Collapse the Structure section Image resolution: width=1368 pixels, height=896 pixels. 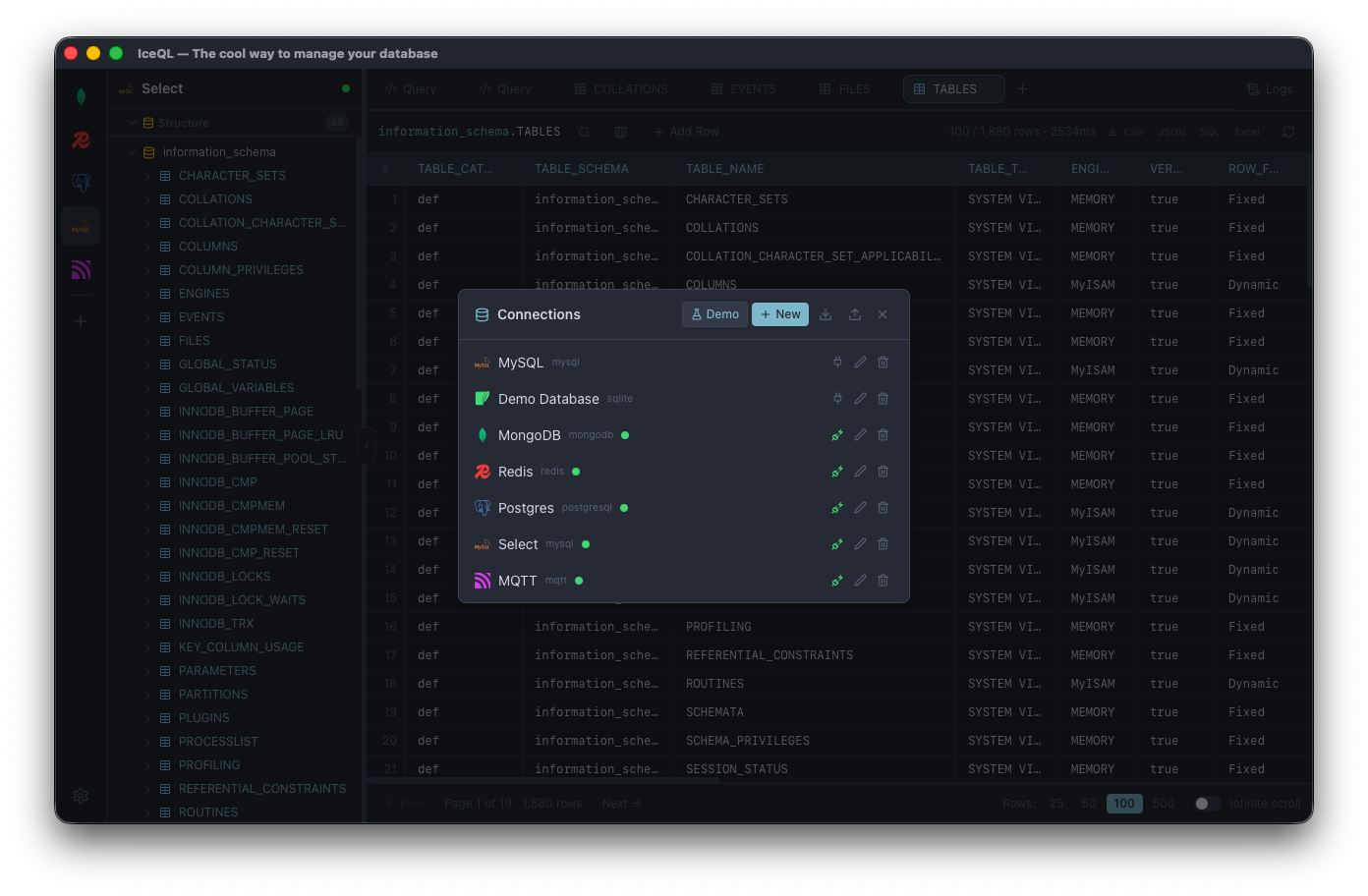pyautogui.click(x=132, y=123)
